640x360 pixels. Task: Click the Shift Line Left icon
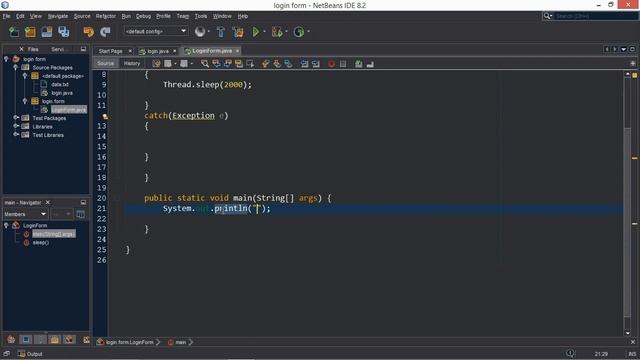[304, 64]
